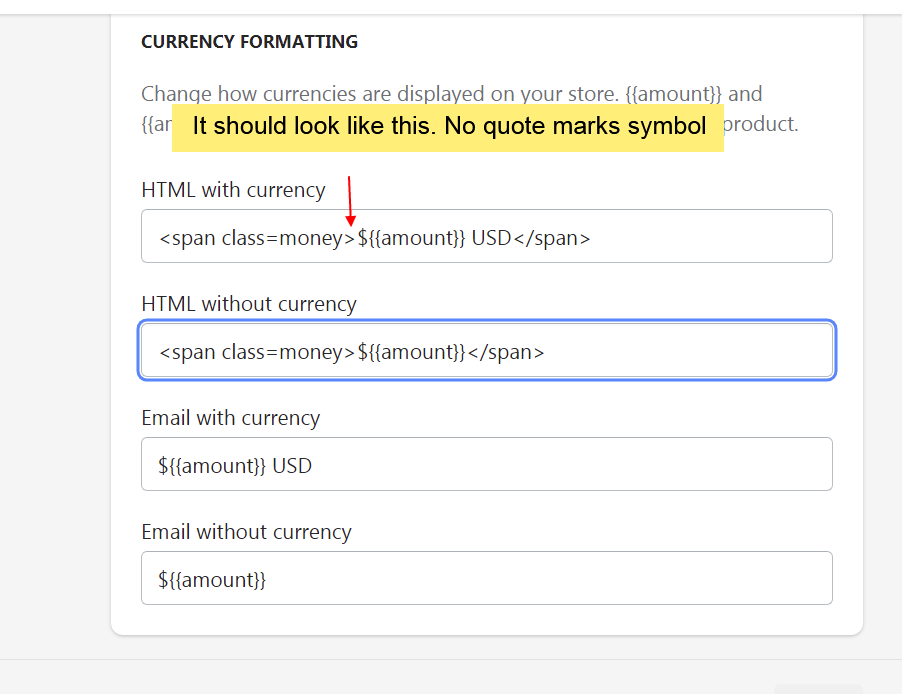Click the partially visible button at bottom right
Image resolution: width=902 pixels, height=694 pixels.
[817, 689]
